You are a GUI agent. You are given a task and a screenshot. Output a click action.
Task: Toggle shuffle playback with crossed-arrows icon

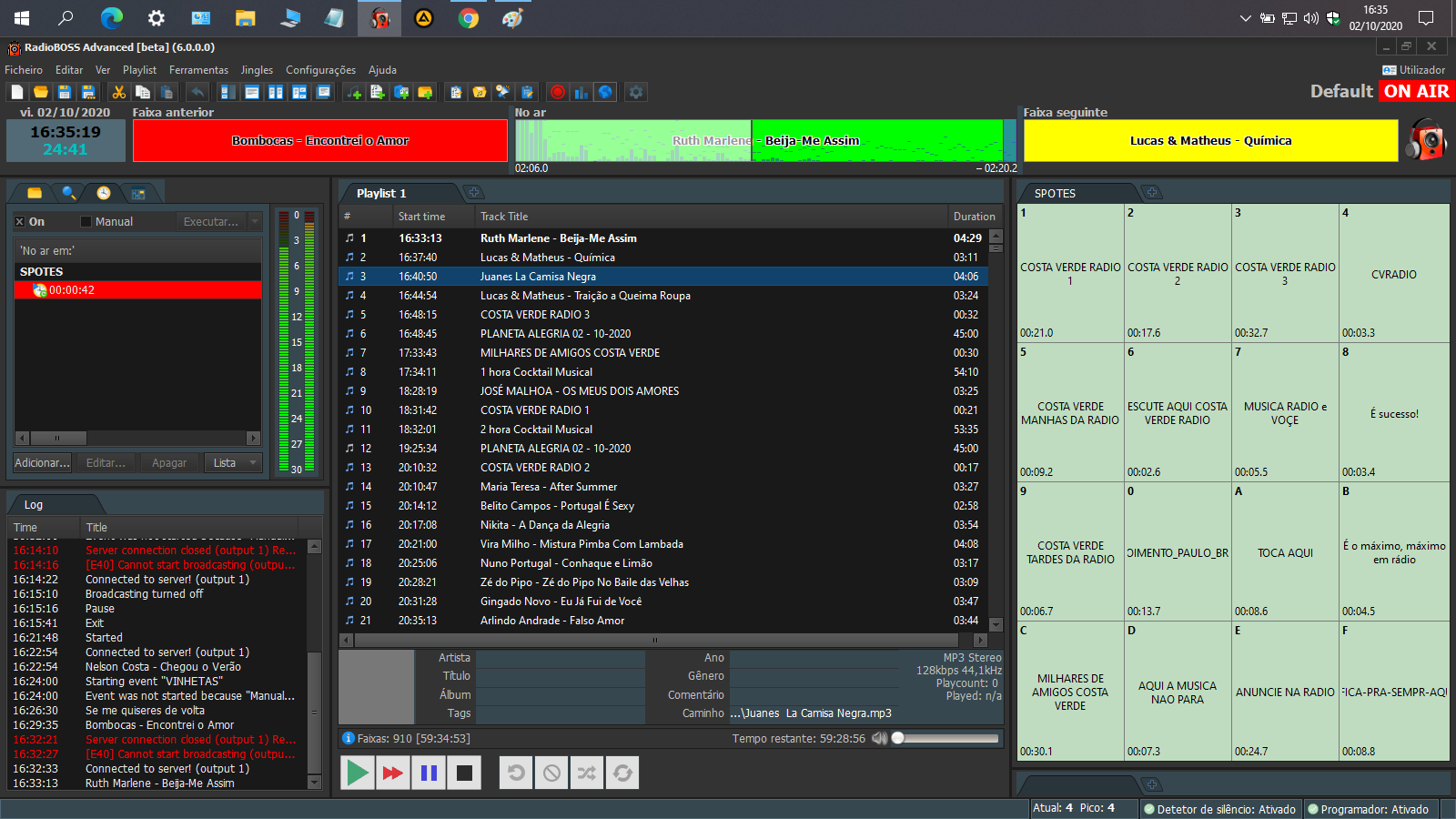point(587,773)
